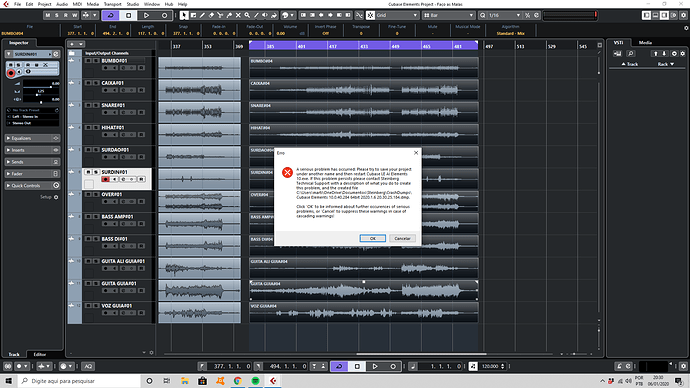
Task: Open Grid snap type dropdown
Action: 396,15
